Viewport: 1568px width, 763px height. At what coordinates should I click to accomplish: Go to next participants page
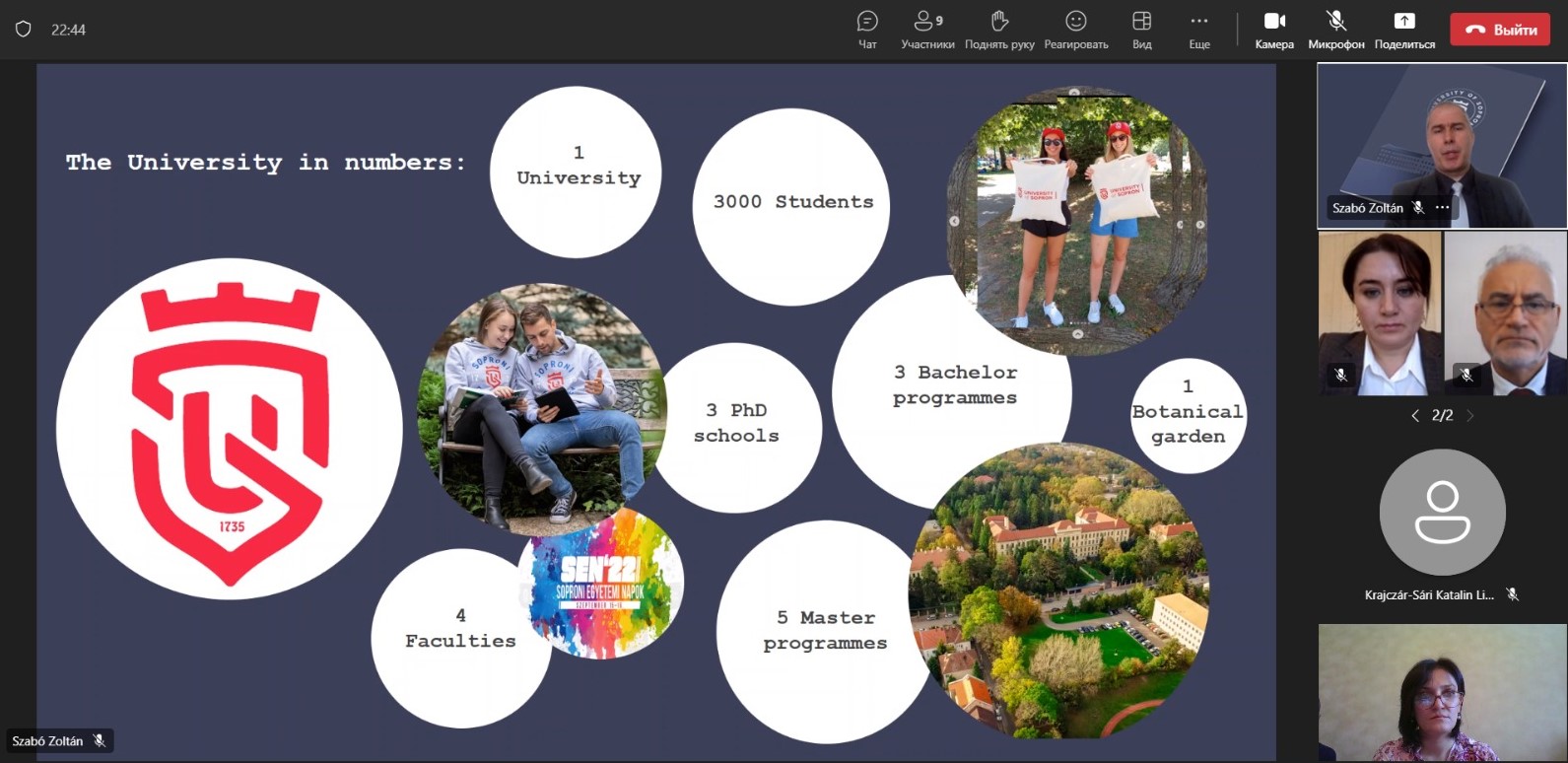[1470, 416]
